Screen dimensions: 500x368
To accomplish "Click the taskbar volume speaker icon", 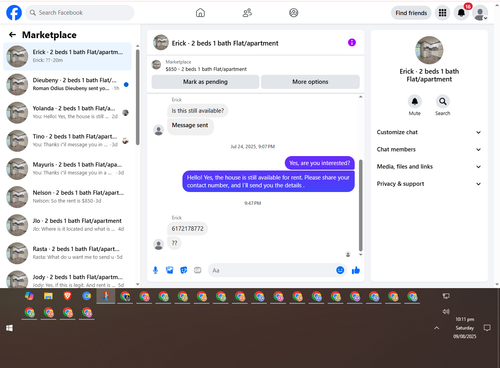I will click(446, 312).
